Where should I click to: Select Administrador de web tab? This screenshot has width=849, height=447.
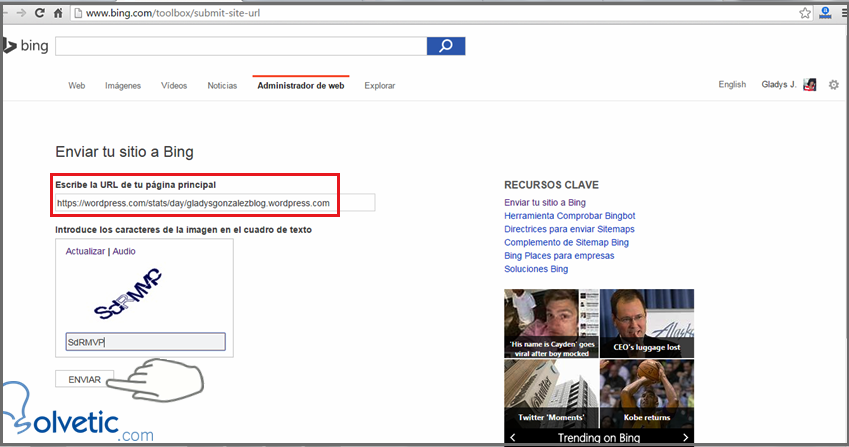tap(301, 86)
